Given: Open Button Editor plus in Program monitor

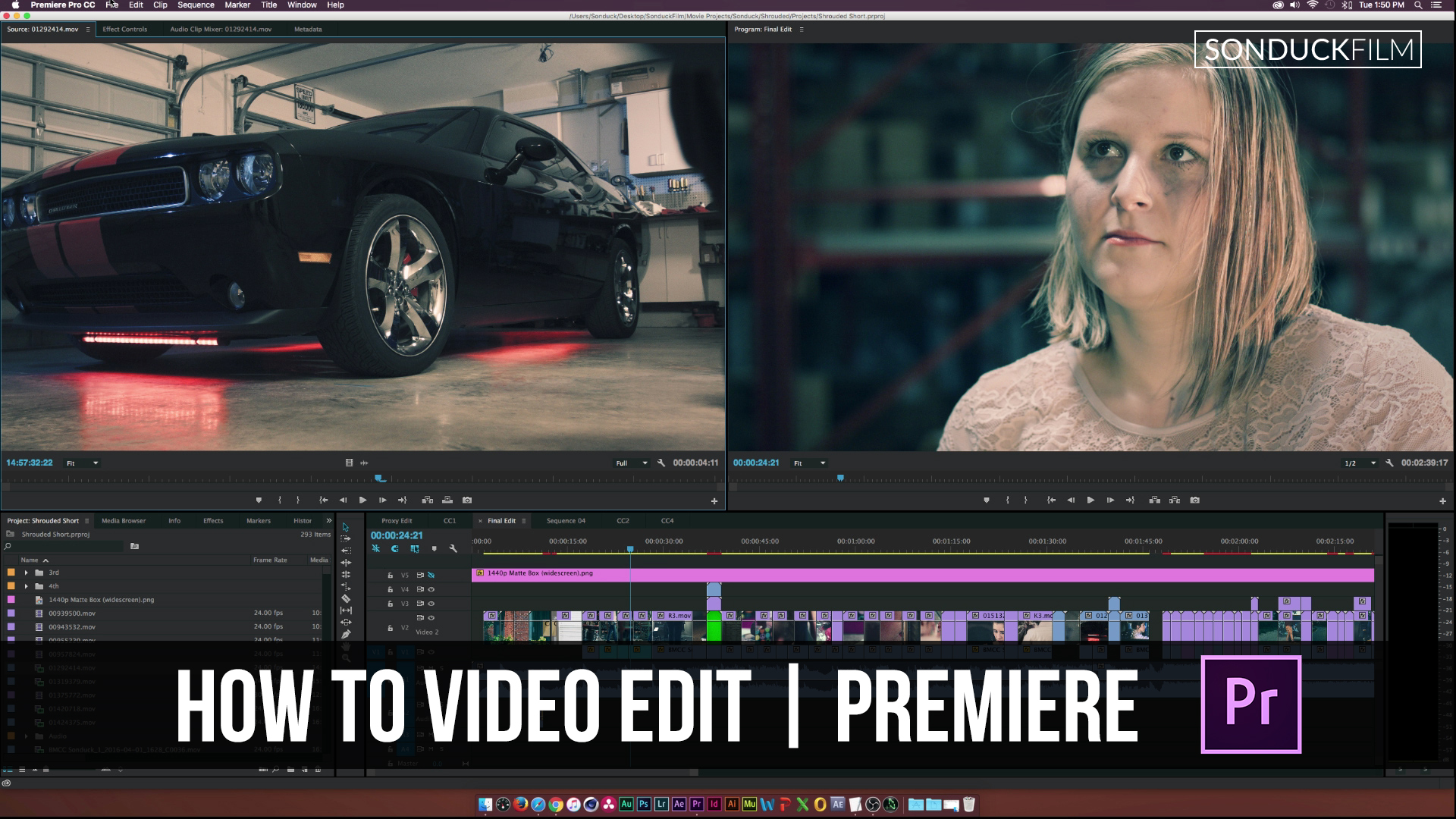Looking at the screenshot, I should click(1442, 501).
